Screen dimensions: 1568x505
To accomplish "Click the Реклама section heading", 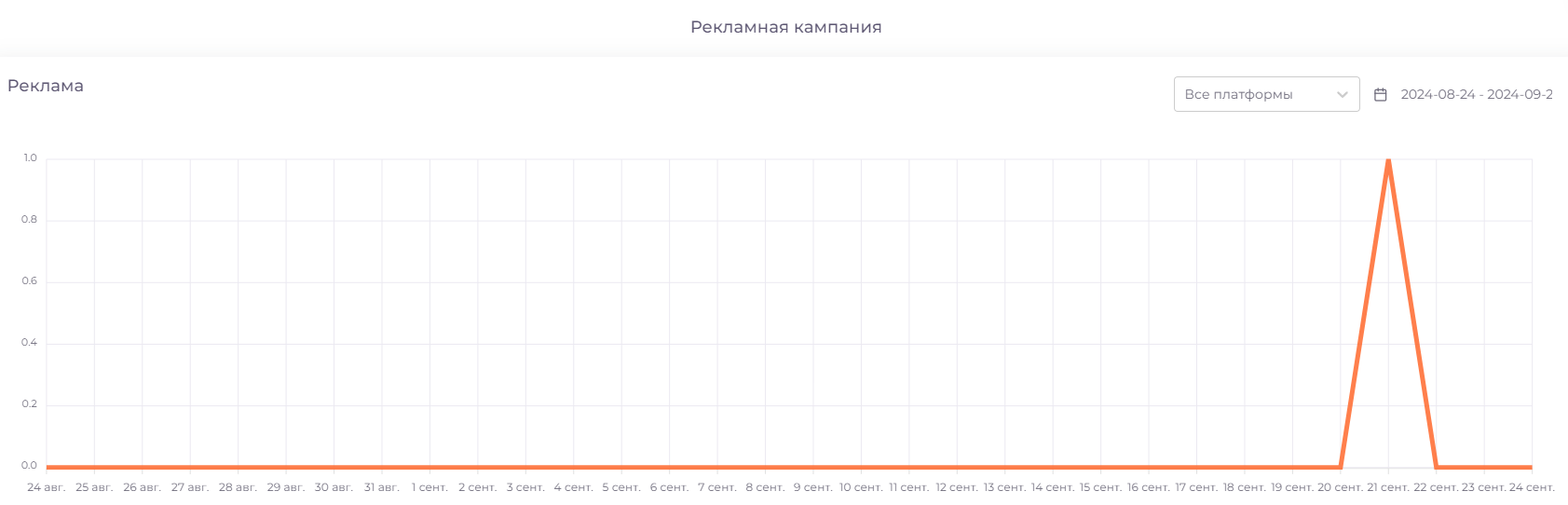I will [x=46, y=86].
